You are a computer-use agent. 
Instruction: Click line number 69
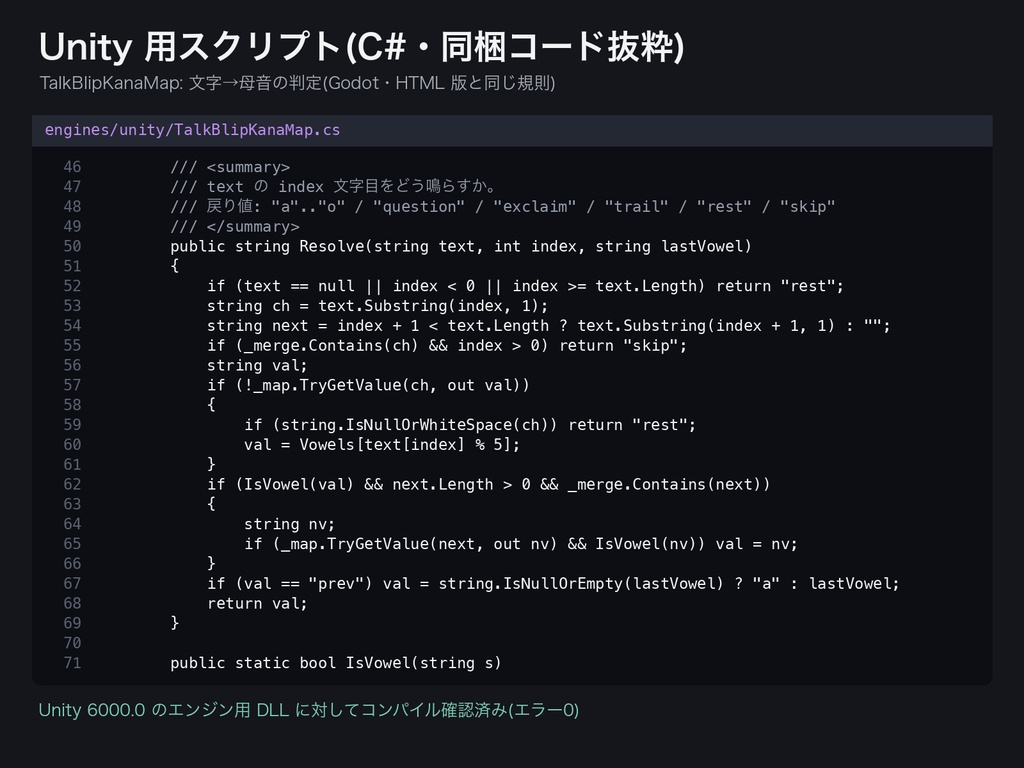pos(72,623)
